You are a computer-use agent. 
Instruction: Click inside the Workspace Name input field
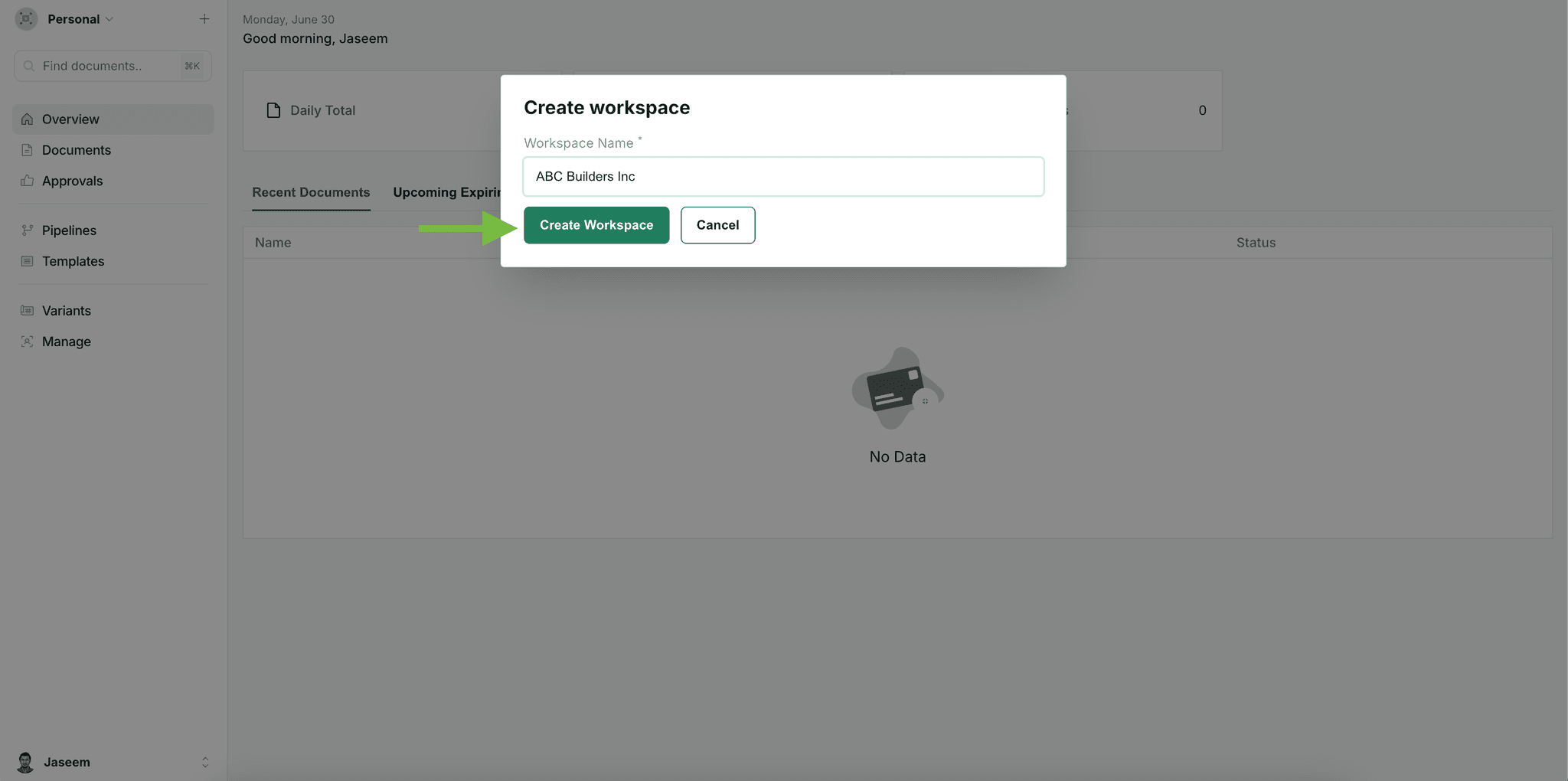(x=782, y=176)
